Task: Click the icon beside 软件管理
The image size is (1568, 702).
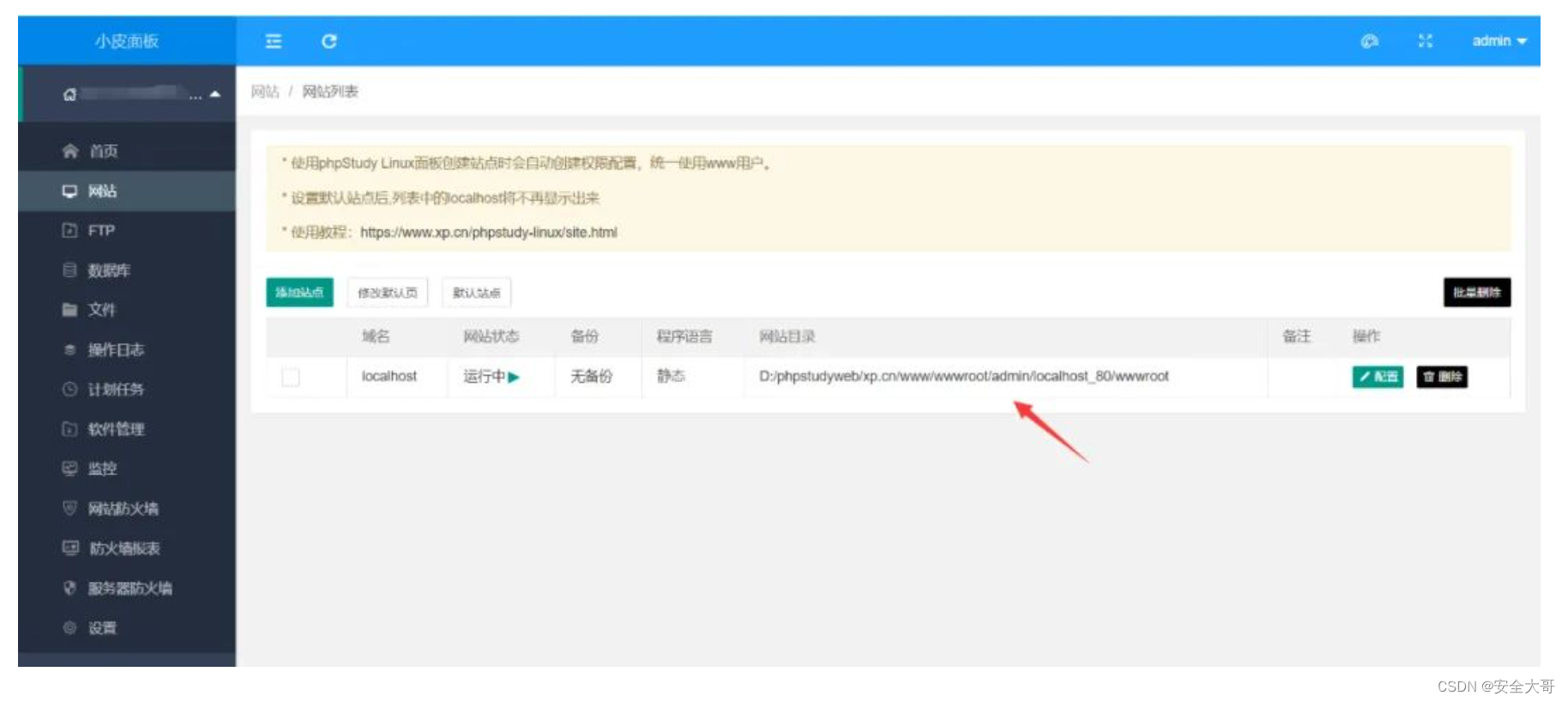Action: (69, 429)
